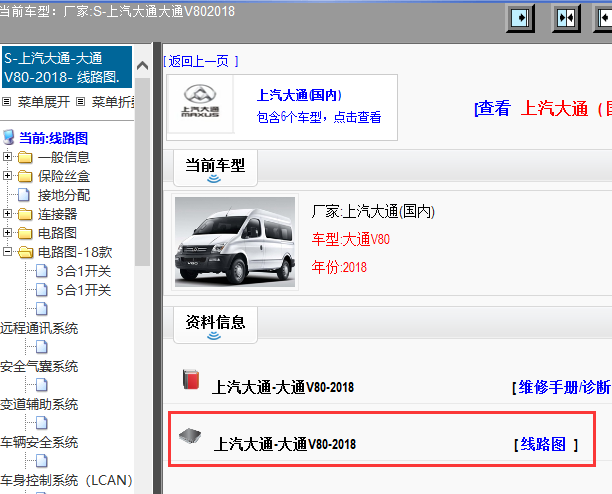This screenshot has width=612, height=494.
Task: Click the gray chip wiring diagram icon
Action: (x=190, y=436)
